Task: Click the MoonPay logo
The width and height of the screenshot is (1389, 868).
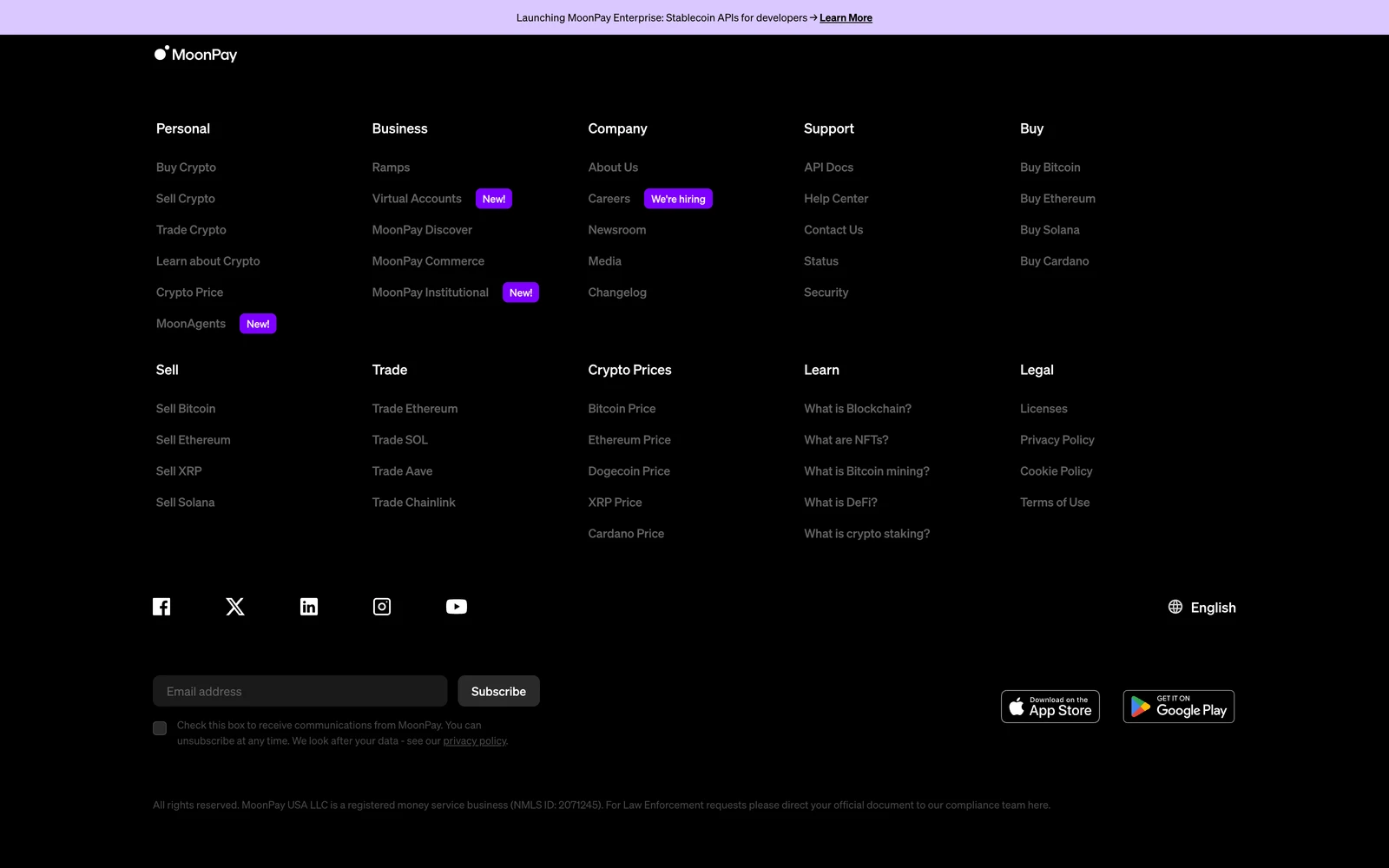Action: 195,54
